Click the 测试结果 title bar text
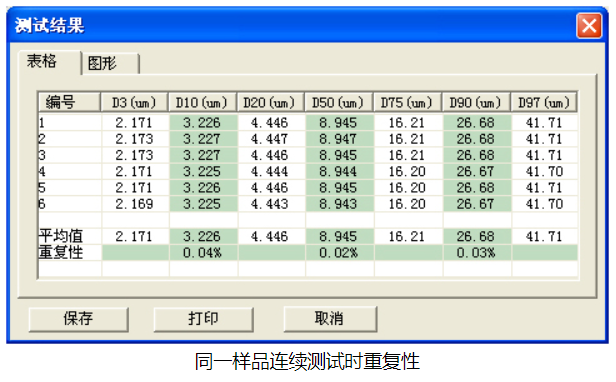This screenshot has width=616, height=382. pos(50,26)
